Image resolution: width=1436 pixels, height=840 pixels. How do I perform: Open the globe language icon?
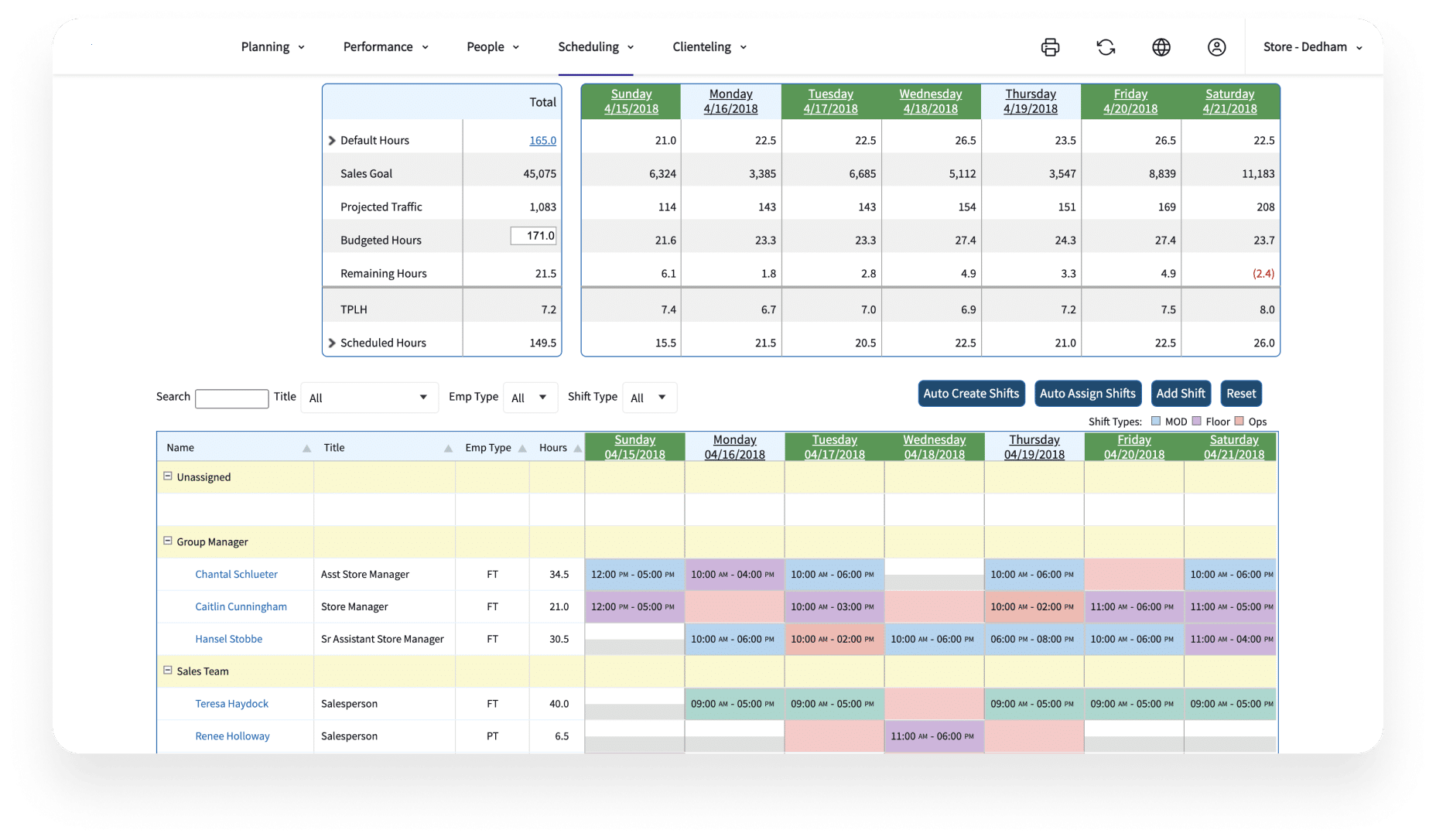click(x=1161, y=47)
